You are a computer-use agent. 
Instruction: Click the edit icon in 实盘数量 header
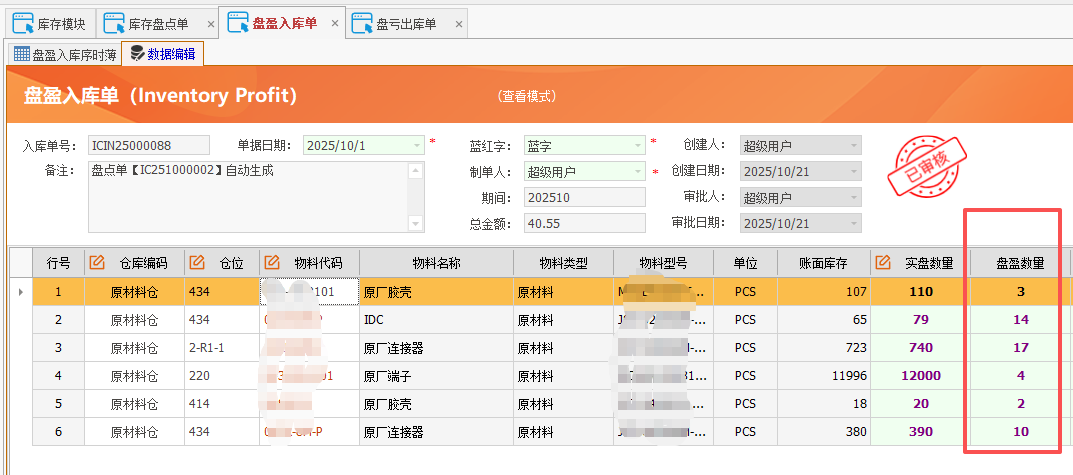[x=883, y=262]
